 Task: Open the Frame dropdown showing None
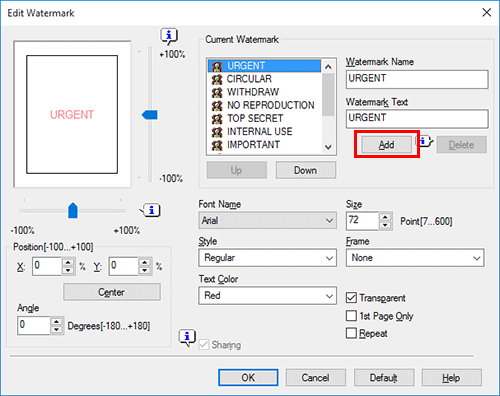tap(415, 258)
